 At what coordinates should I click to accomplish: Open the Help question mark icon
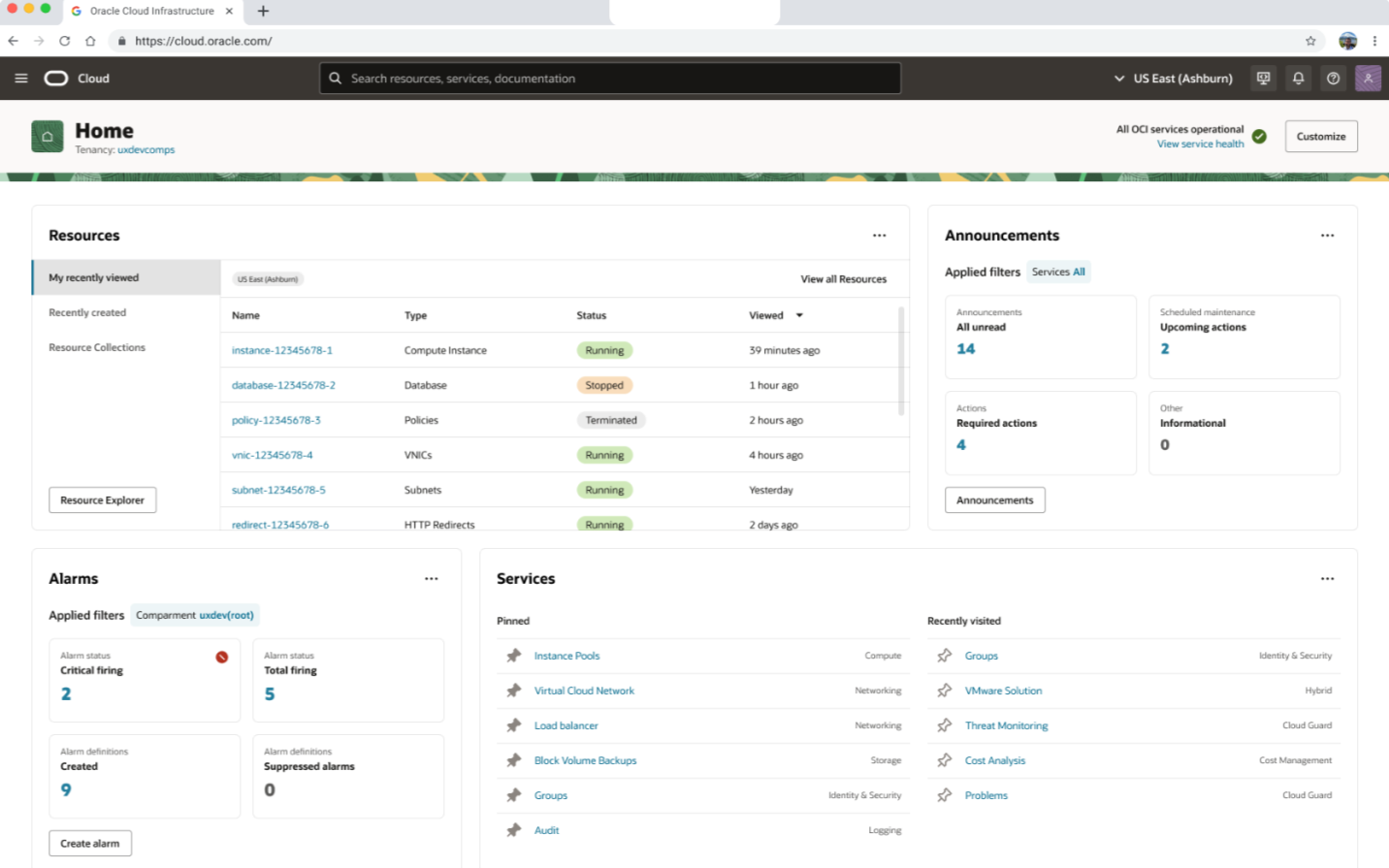[x=1333, y=79]
